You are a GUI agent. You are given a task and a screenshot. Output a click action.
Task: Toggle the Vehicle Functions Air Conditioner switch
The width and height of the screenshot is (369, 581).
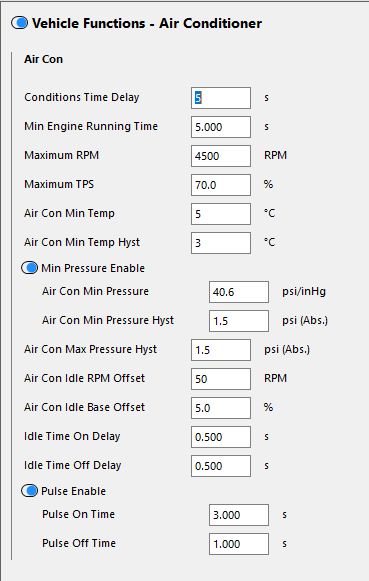point(19,23)
